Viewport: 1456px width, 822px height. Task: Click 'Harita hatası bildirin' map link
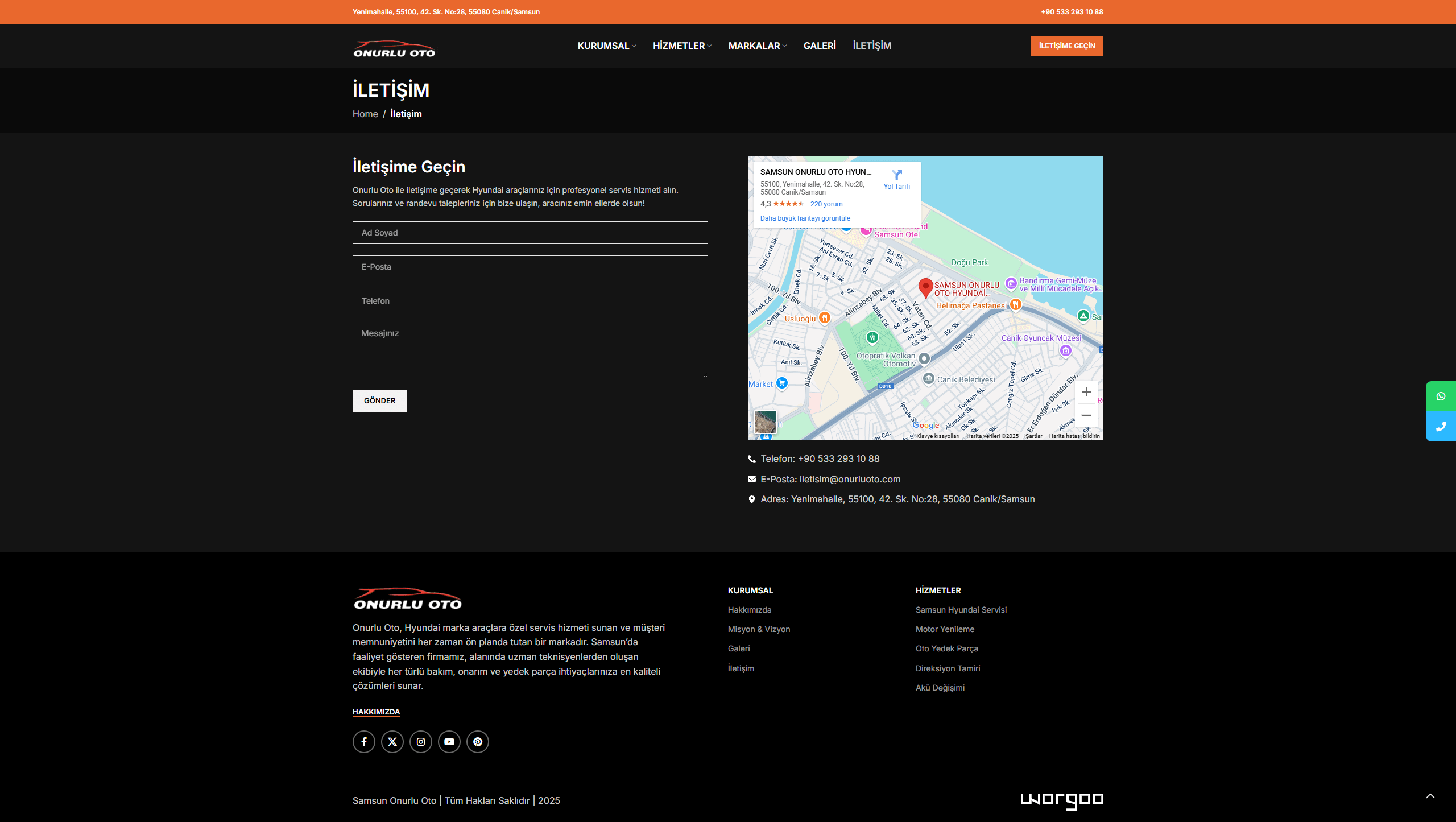pyautogui.click(x=1074, y=436)
